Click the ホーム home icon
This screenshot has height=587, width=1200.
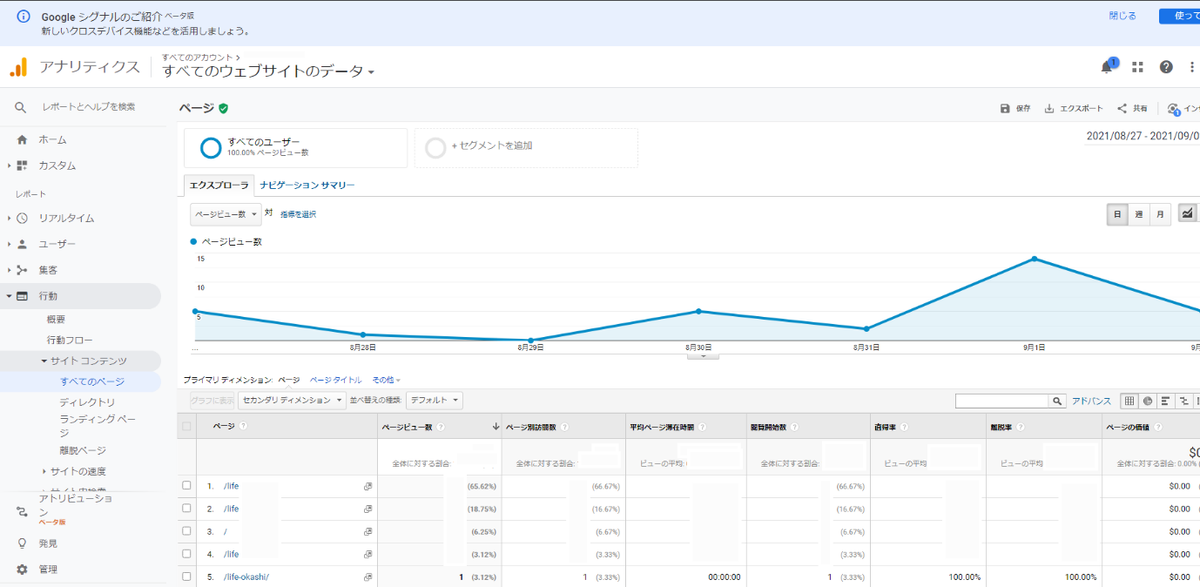(22, 140)
